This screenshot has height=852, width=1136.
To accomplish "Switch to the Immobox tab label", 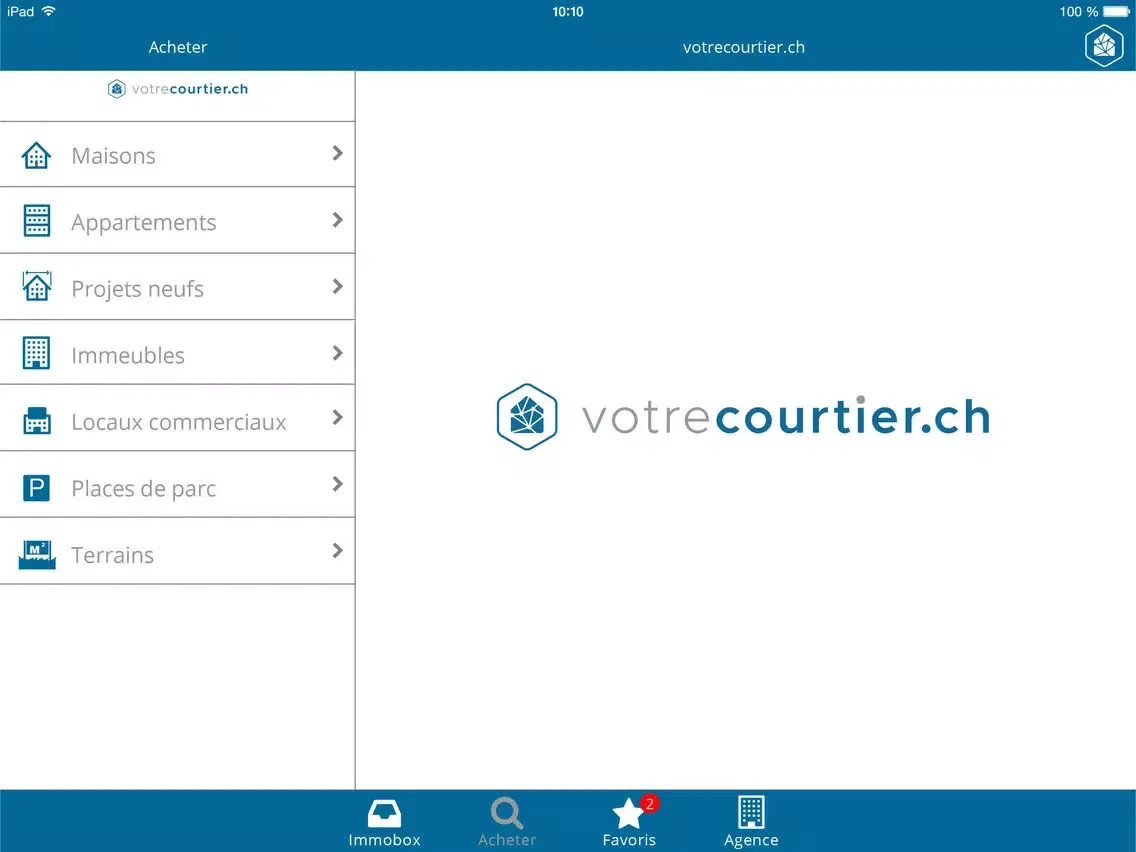I will click(384, 840).
